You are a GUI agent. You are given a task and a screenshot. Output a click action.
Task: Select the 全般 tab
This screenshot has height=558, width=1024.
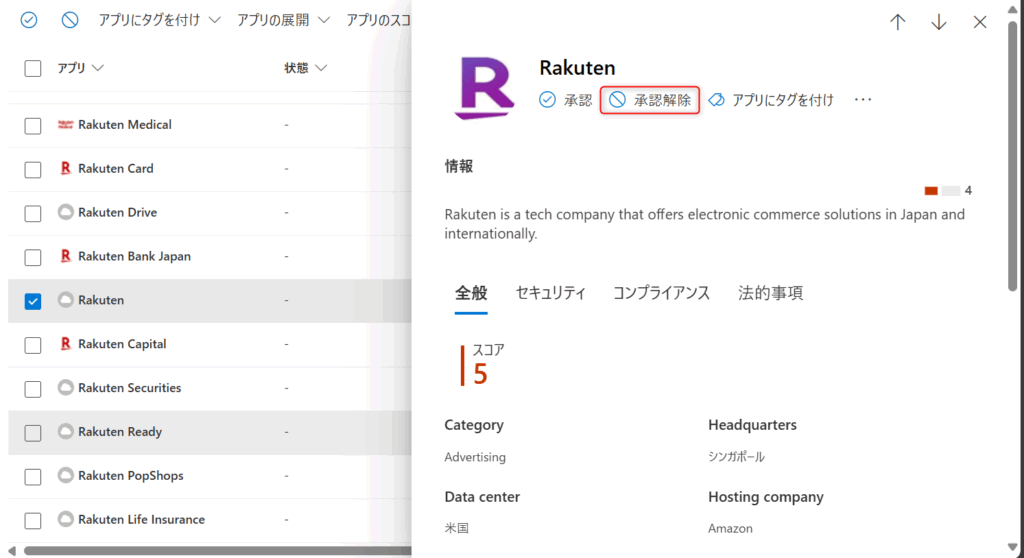point(471,293)
